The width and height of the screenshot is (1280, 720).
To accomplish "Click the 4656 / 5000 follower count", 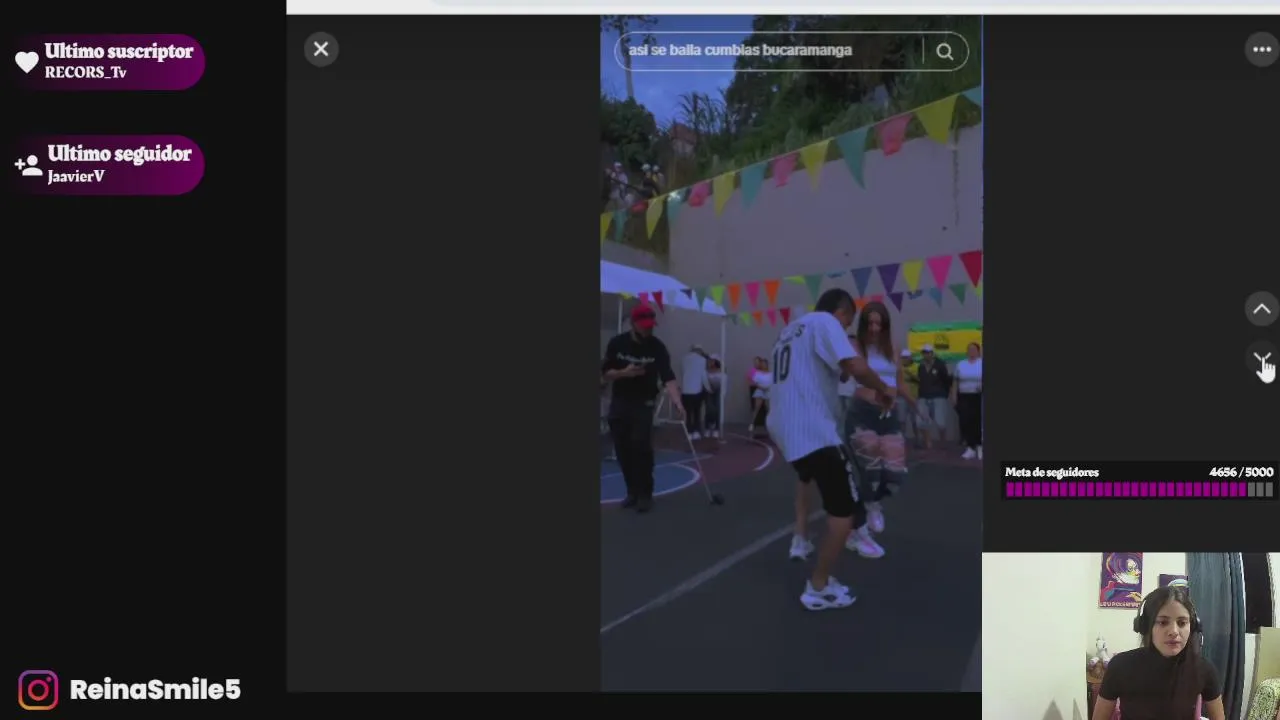I will pos(1241,472).
